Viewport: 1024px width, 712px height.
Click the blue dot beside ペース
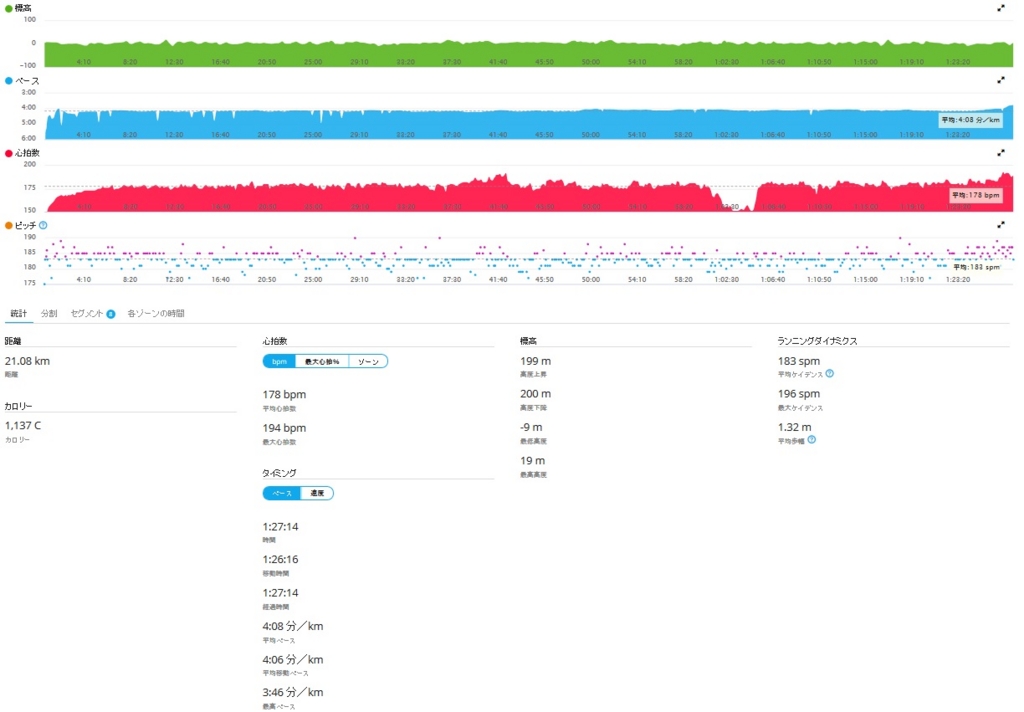click(8, 81)
